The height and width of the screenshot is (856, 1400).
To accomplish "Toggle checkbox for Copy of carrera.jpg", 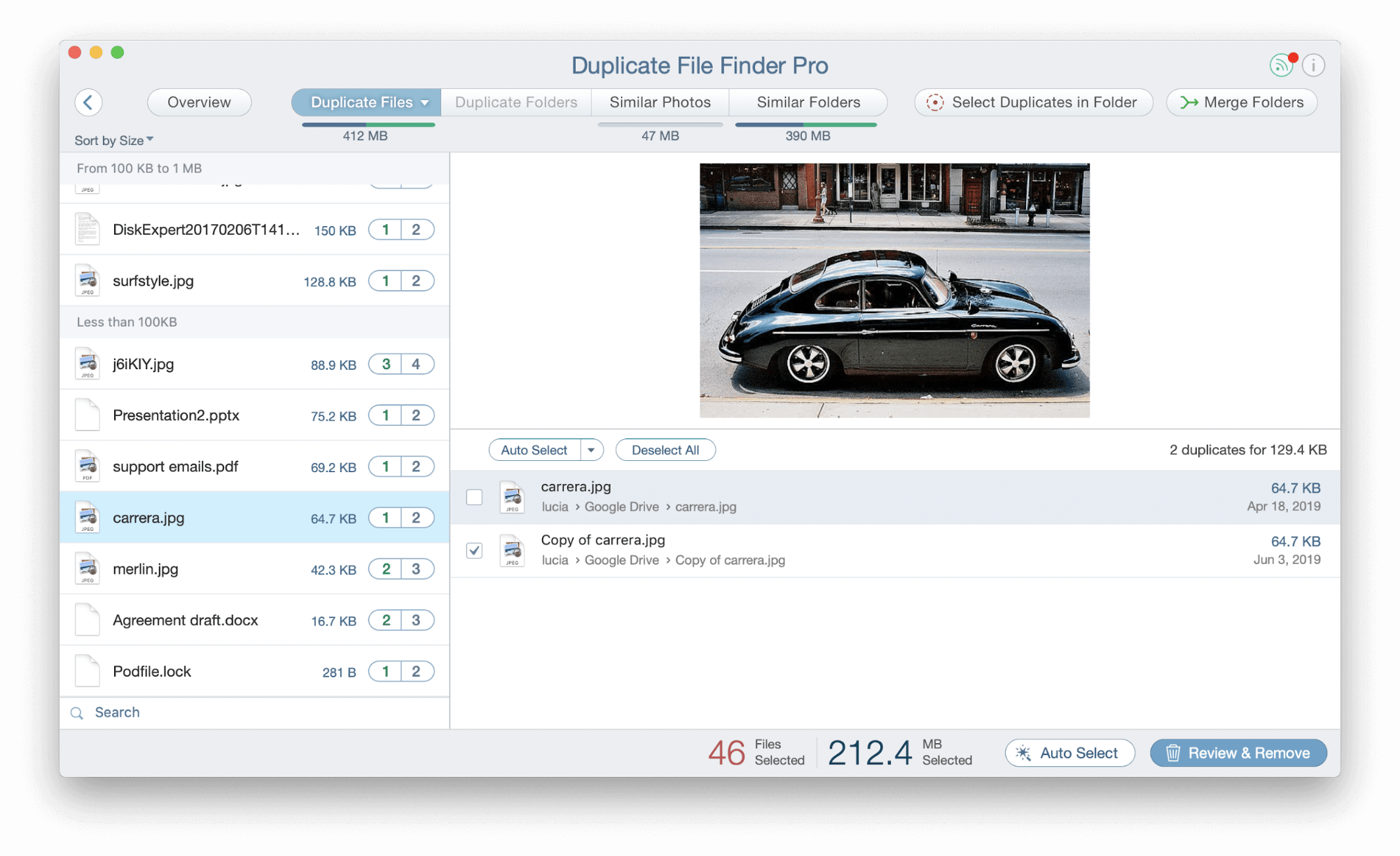I will click(x=477, y=549).
